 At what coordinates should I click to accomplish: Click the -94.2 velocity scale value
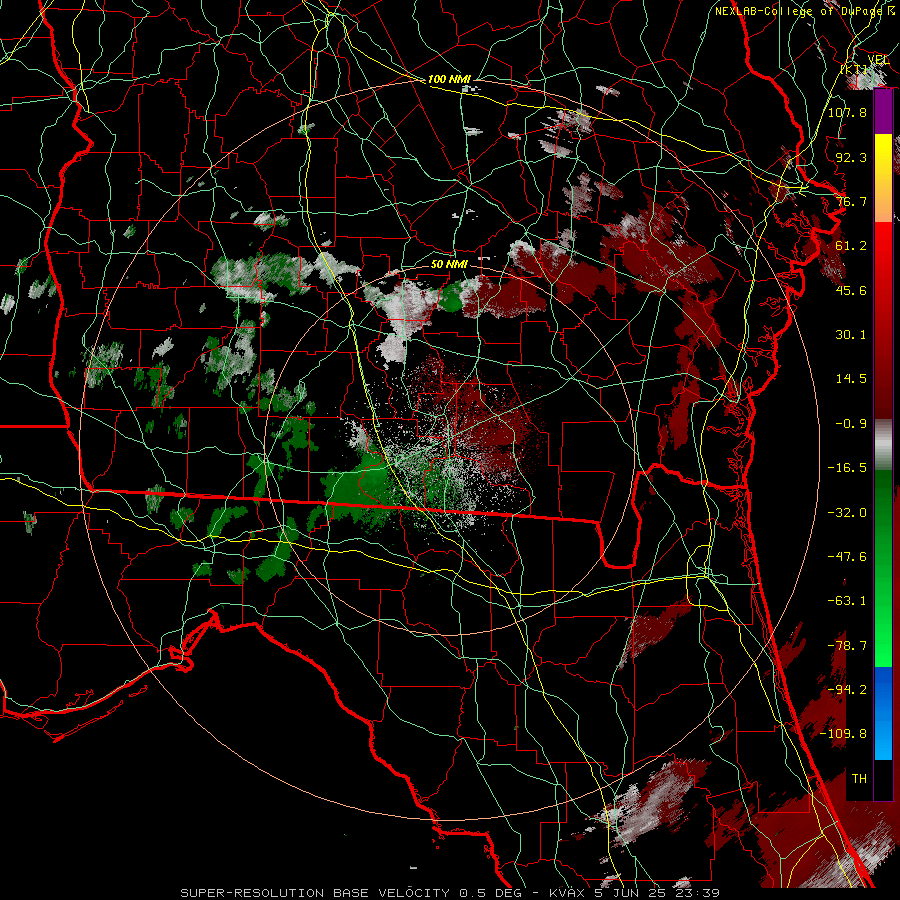point(847,690)
